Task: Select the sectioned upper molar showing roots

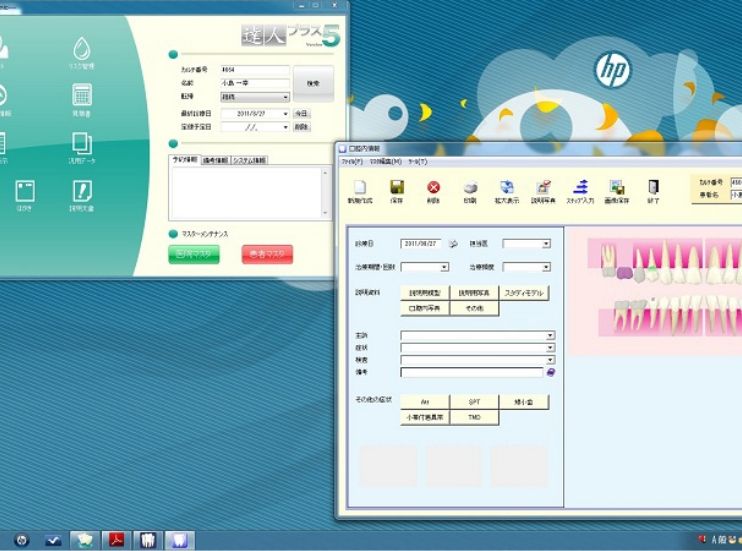Action: pyautogui.click(x=608, y=260)
